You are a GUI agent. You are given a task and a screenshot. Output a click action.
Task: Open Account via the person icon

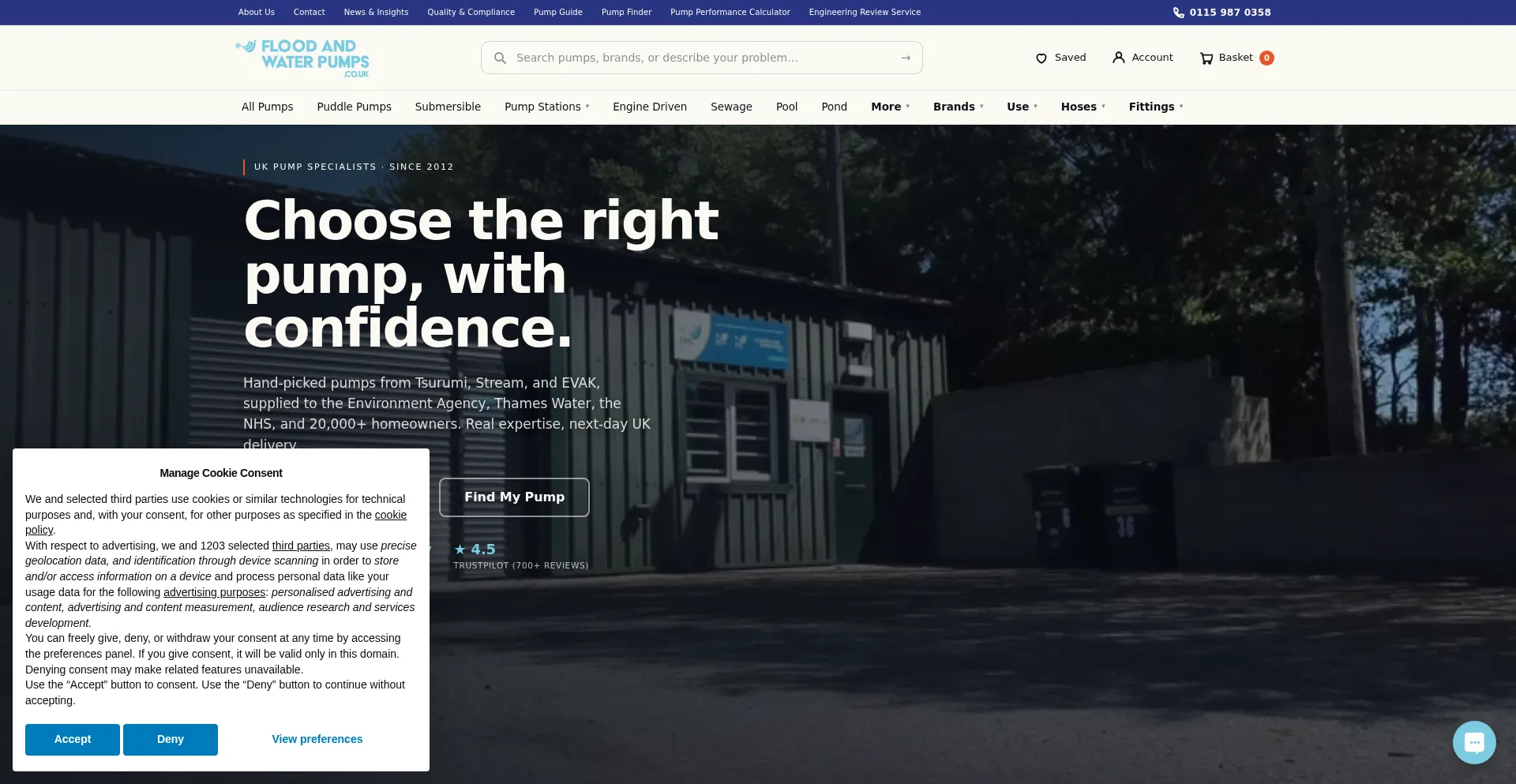pos(1118,58)
